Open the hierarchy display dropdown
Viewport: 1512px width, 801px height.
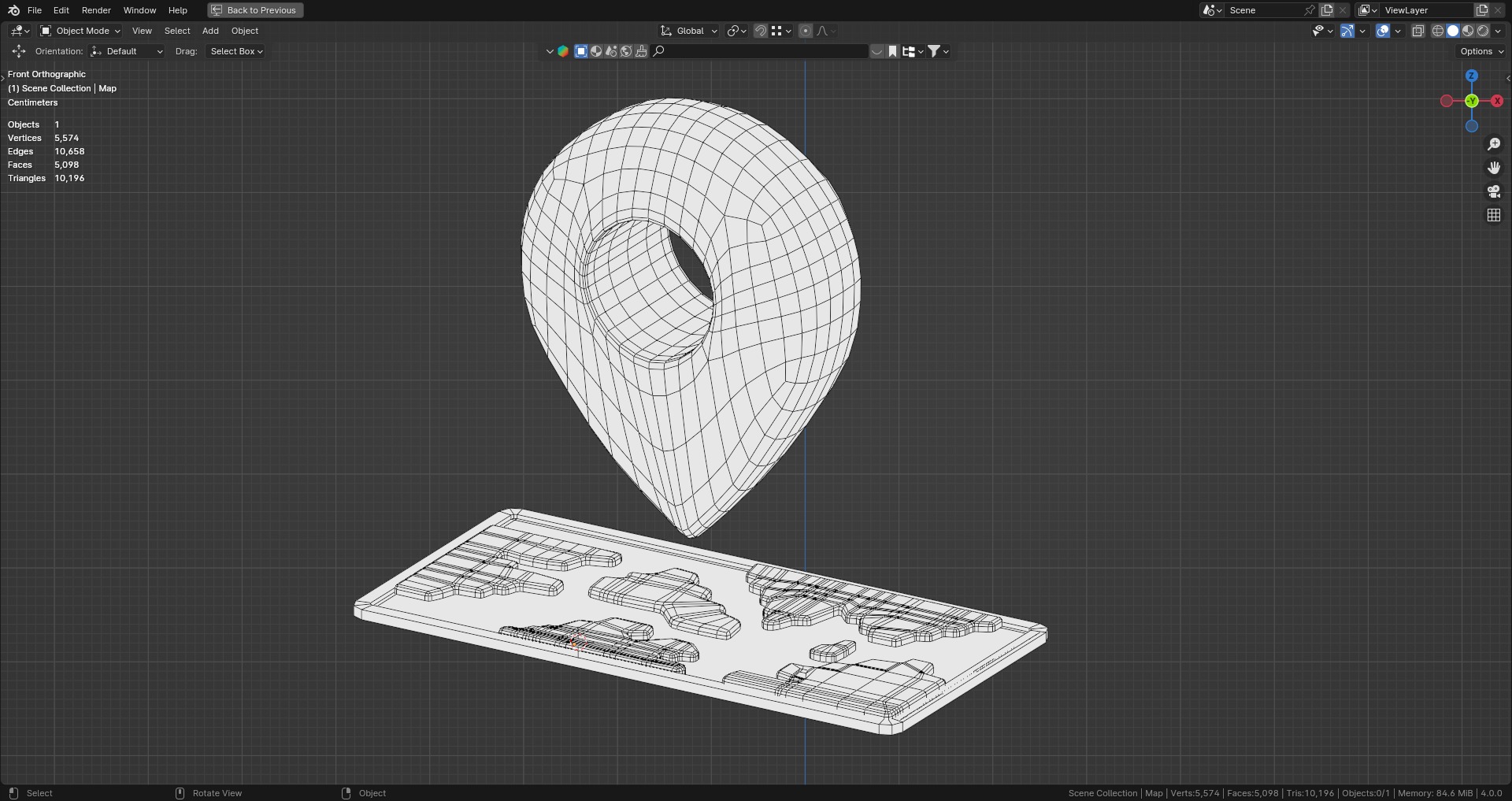[x=913, y=51]
